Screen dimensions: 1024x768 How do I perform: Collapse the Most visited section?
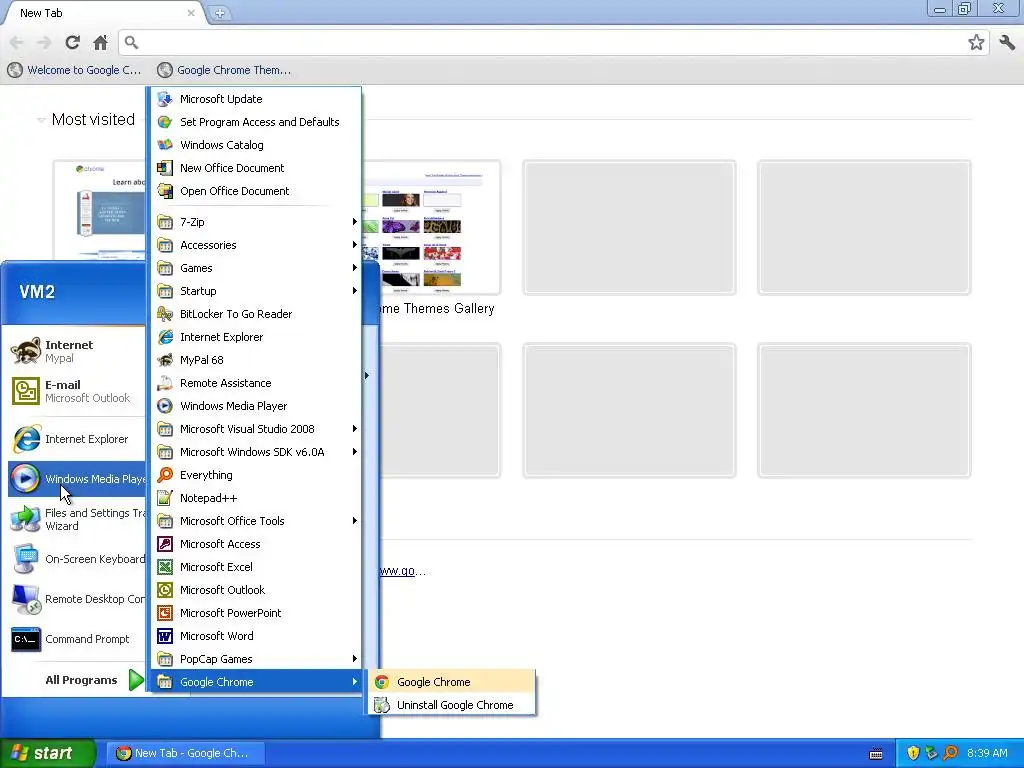click(40, 120)
